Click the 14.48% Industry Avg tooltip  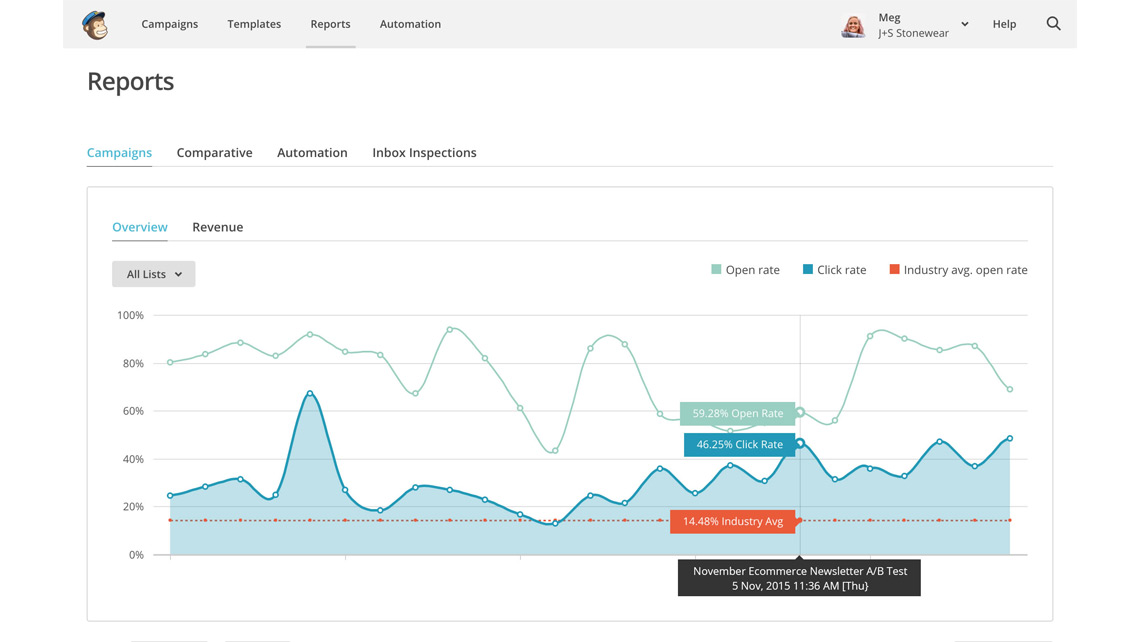733,521
